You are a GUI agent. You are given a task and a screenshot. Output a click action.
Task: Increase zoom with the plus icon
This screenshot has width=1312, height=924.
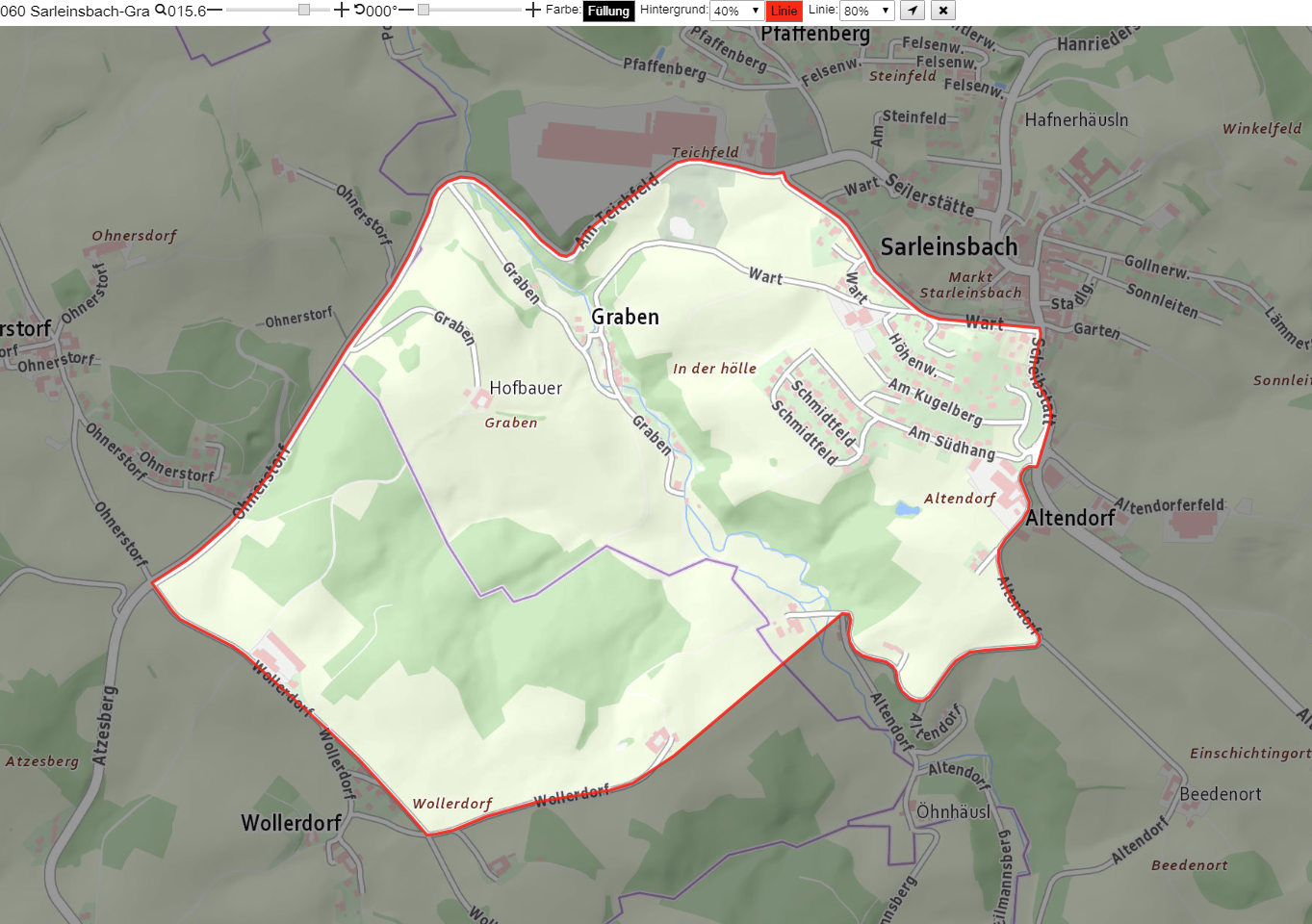coord(342,11)
